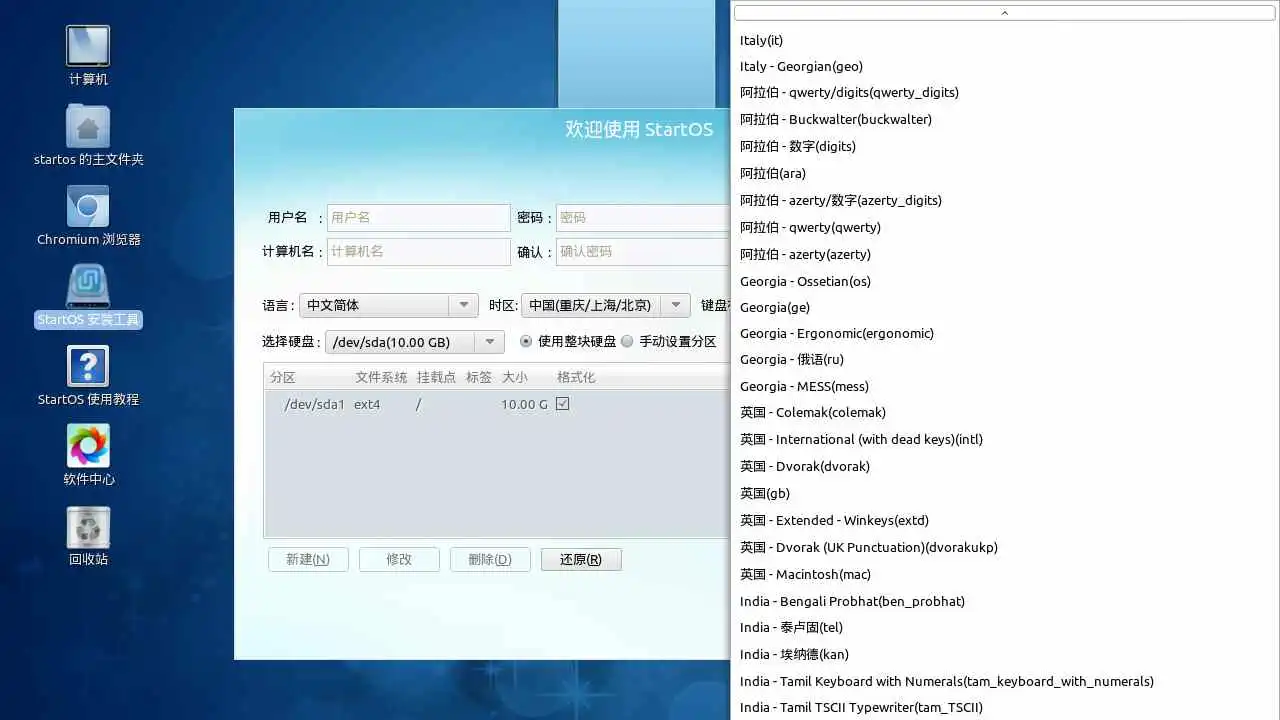Choose 英国 - Colemak(colemak) layout
This screenshot has height=720, width=1280.
[x=1005, y=412]
